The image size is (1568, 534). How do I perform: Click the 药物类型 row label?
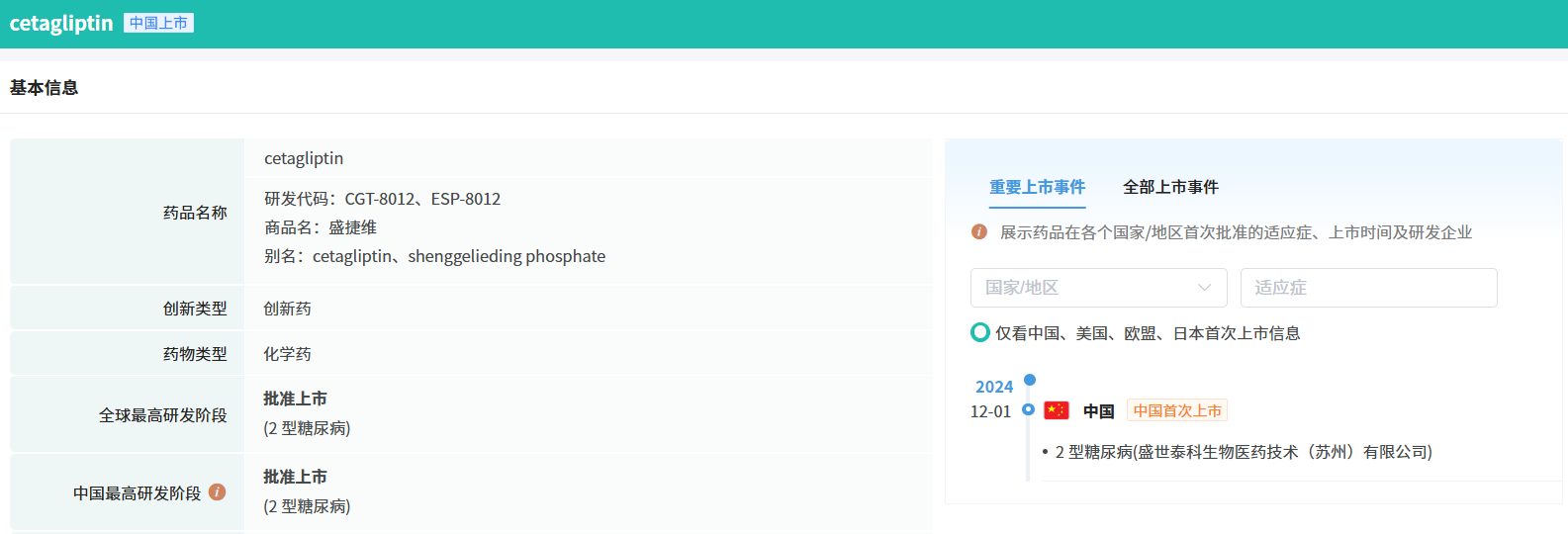[195, 354]
